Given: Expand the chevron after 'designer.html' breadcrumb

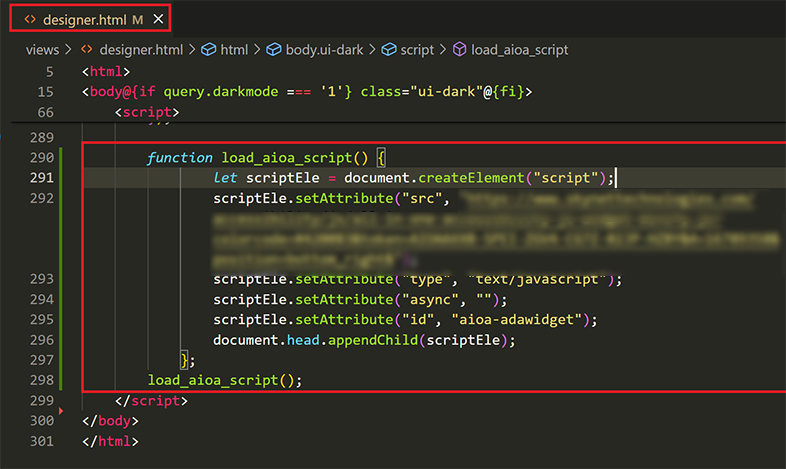Looking at the screenshot, I should click(192, 49).
